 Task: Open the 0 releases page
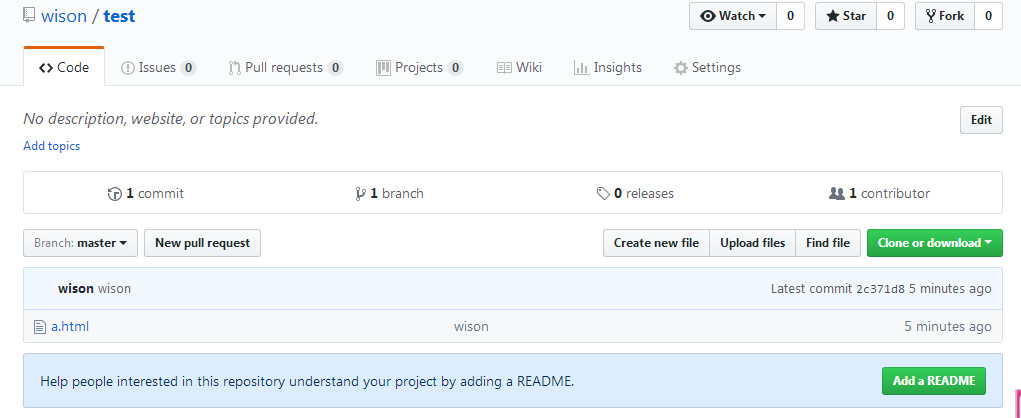coord(636,193)
